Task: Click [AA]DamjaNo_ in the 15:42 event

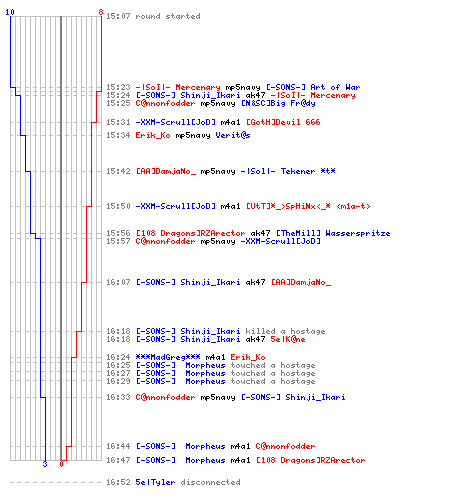Action: [165, 171]
